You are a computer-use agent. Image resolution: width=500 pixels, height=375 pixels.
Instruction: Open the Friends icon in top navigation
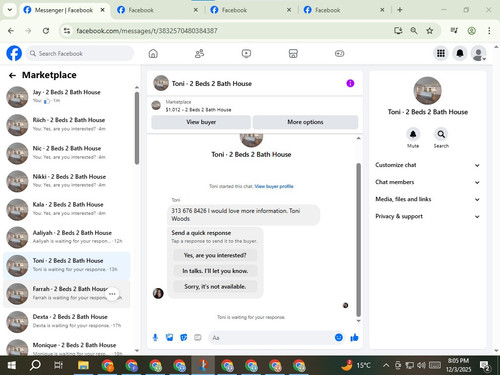(199, 53)
